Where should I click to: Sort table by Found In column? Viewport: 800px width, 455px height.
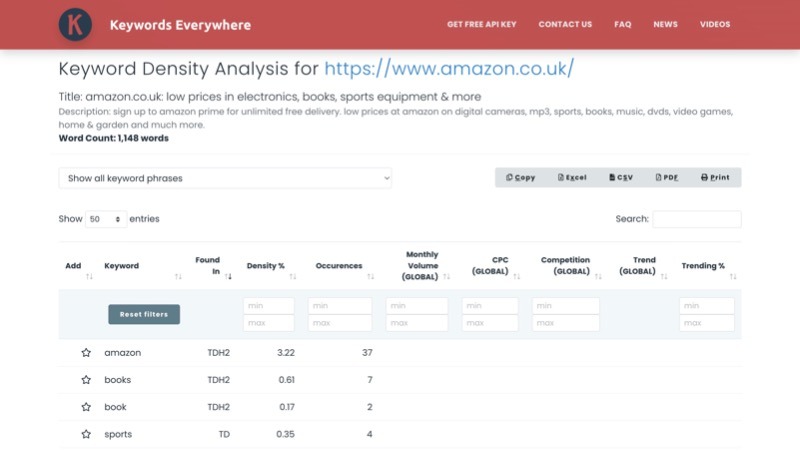(x=228, y=276)
